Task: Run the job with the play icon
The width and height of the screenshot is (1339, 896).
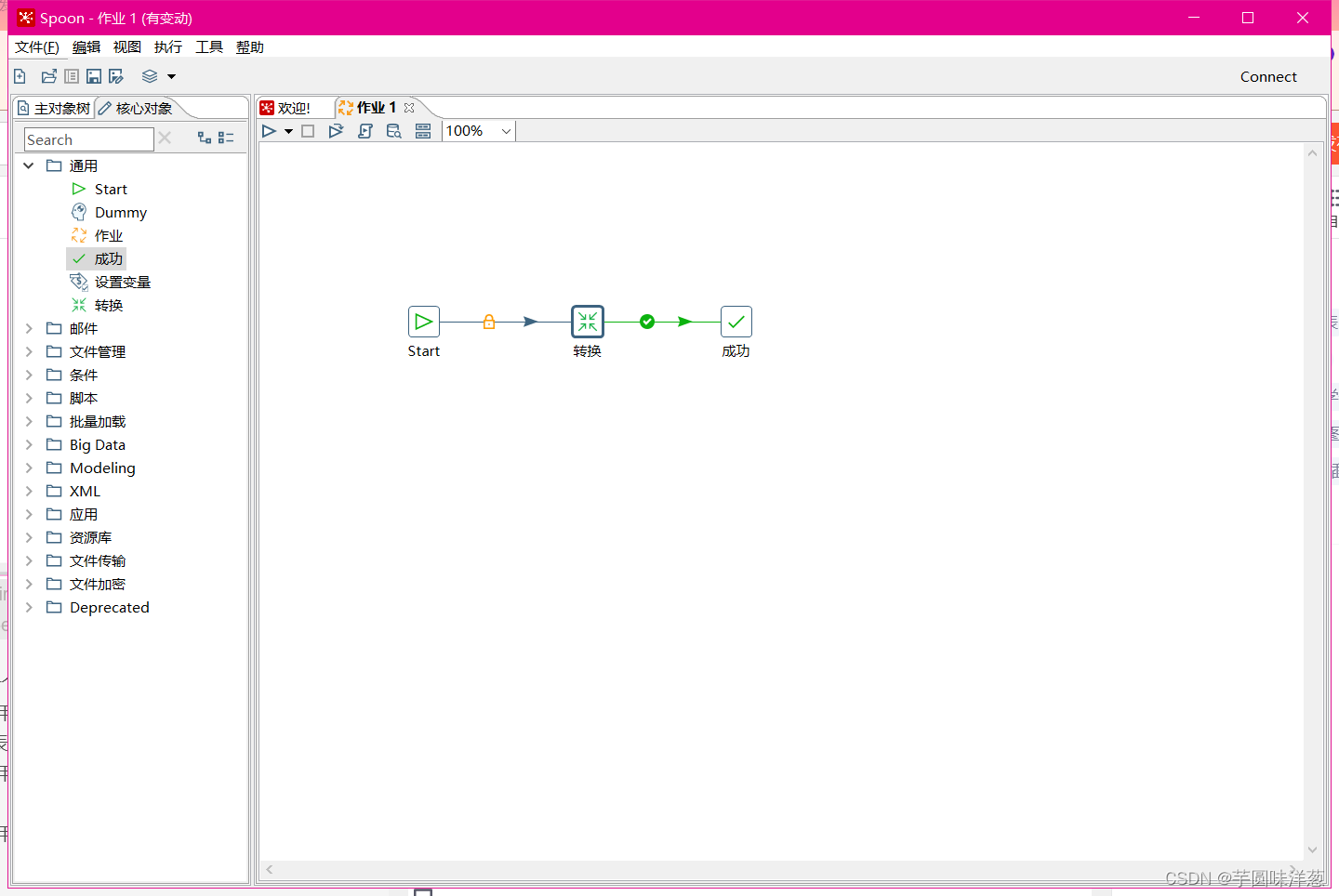Action: [x=269, y=131]
